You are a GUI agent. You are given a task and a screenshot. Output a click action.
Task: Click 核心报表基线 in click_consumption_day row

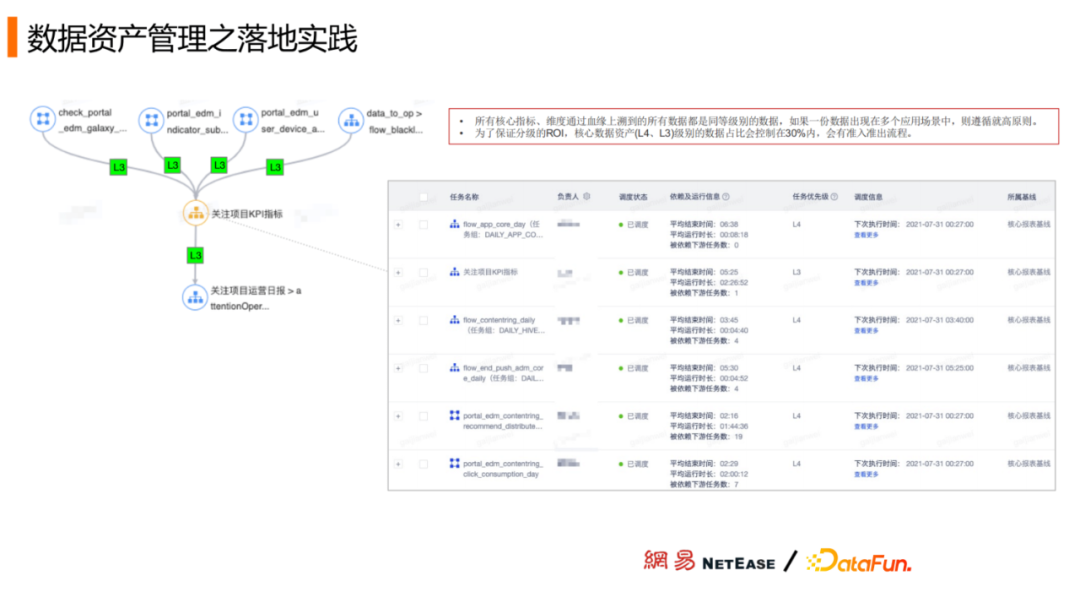click(x=1029, y=463)
